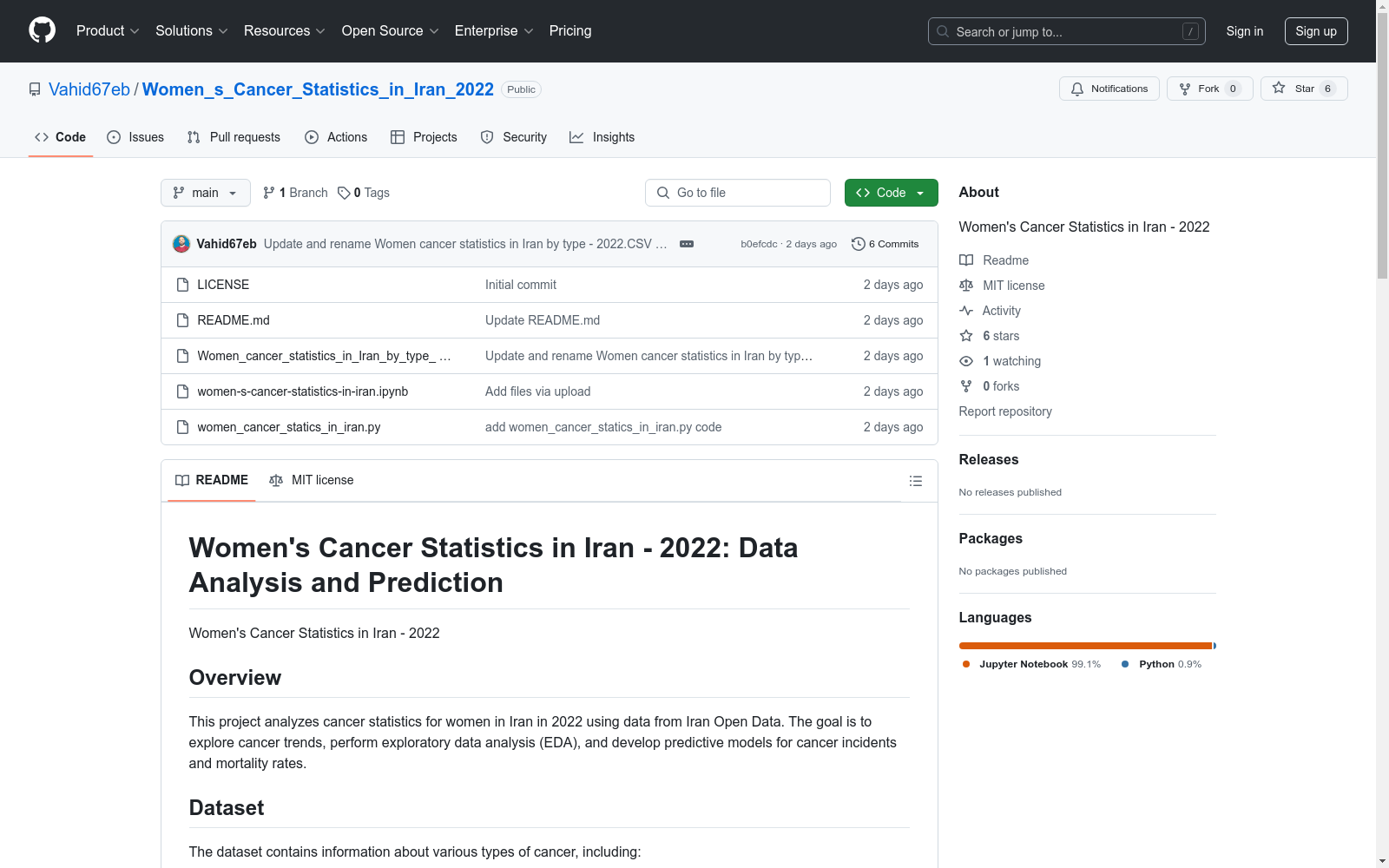Screen dimensions: 1389x868
Task: View the 6 Commits history
Action: click(885, 244)
